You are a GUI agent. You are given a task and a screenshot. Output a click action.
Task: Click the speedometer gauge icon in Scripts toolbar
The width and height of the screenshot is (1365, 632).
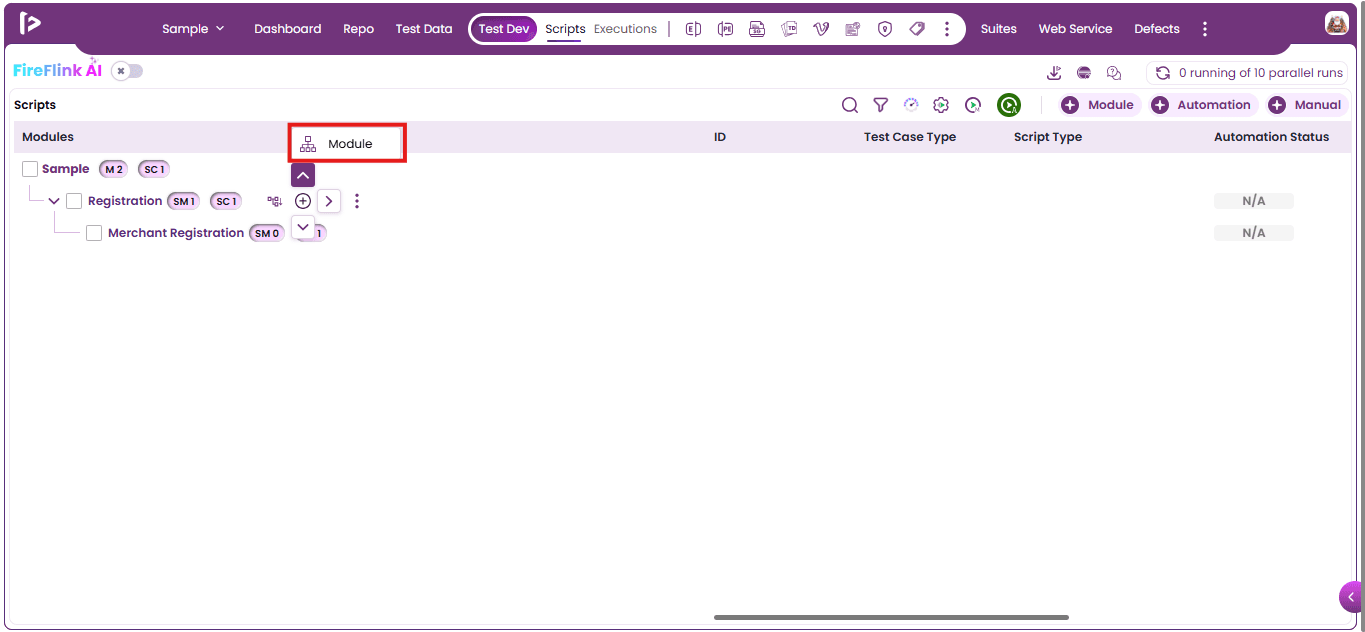click(x=911, y=104)
